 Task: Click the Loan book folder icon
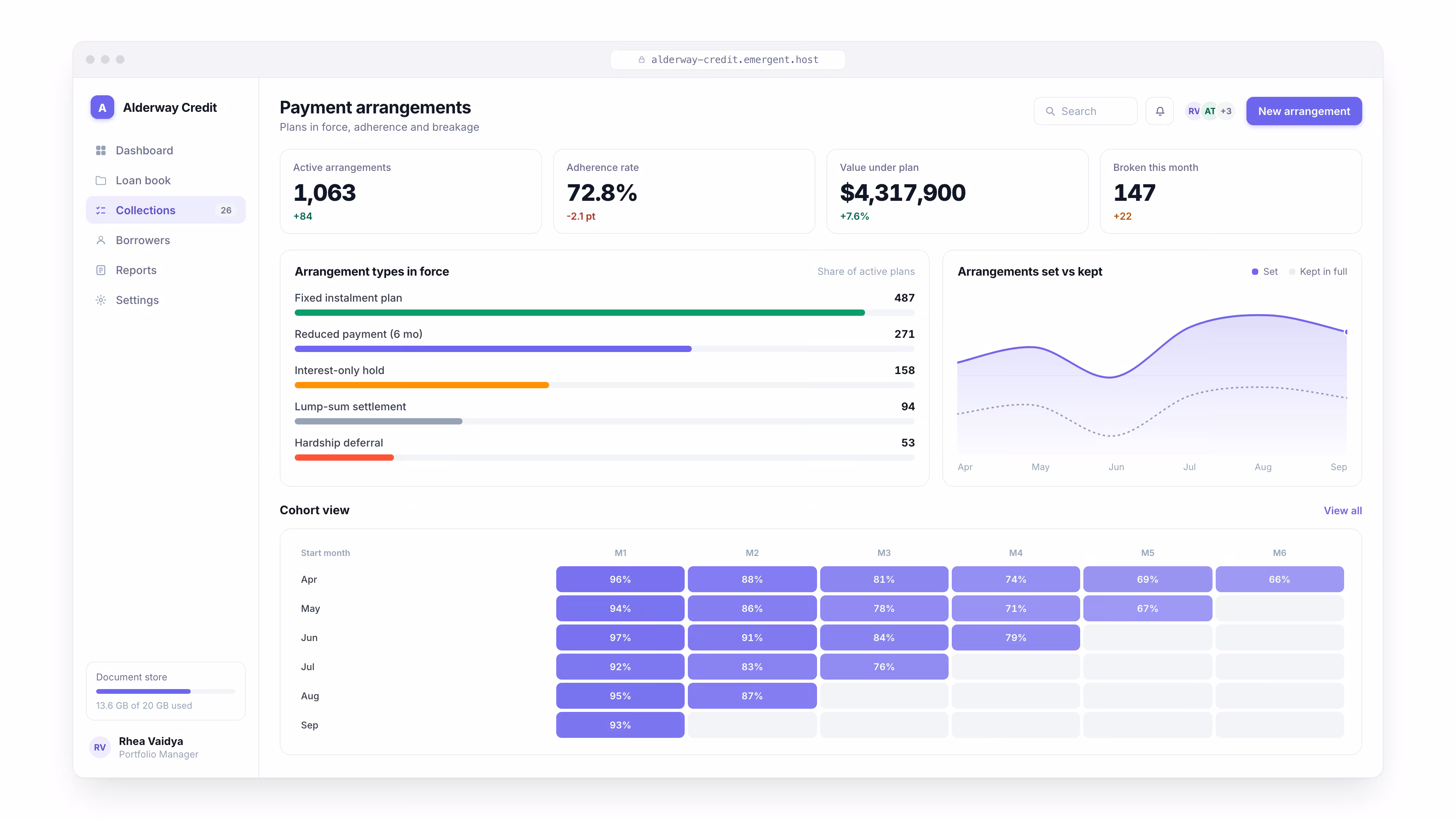coord(100,180)
